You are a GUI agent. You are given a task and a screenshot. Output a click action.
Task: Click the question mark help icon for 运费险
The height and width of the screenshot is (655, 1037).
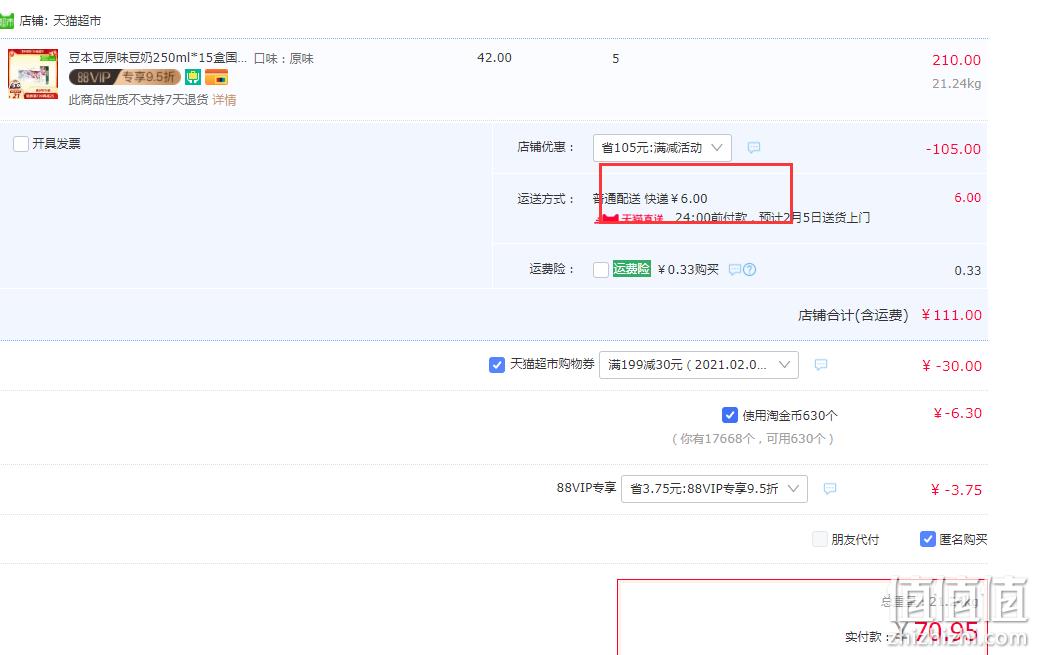(749, 269)
